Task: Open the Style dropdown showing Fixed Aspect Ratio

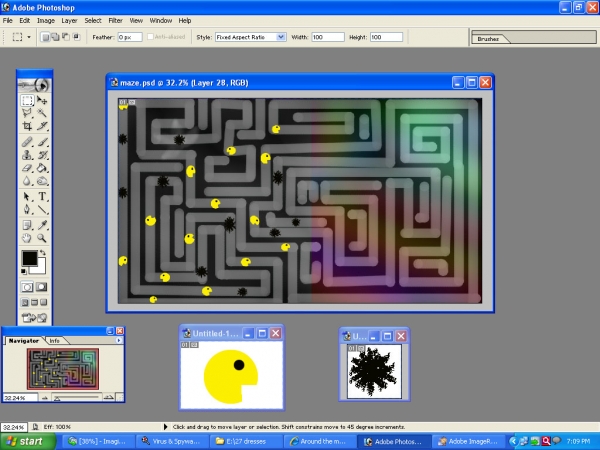Action: click(x=251, y=37)
